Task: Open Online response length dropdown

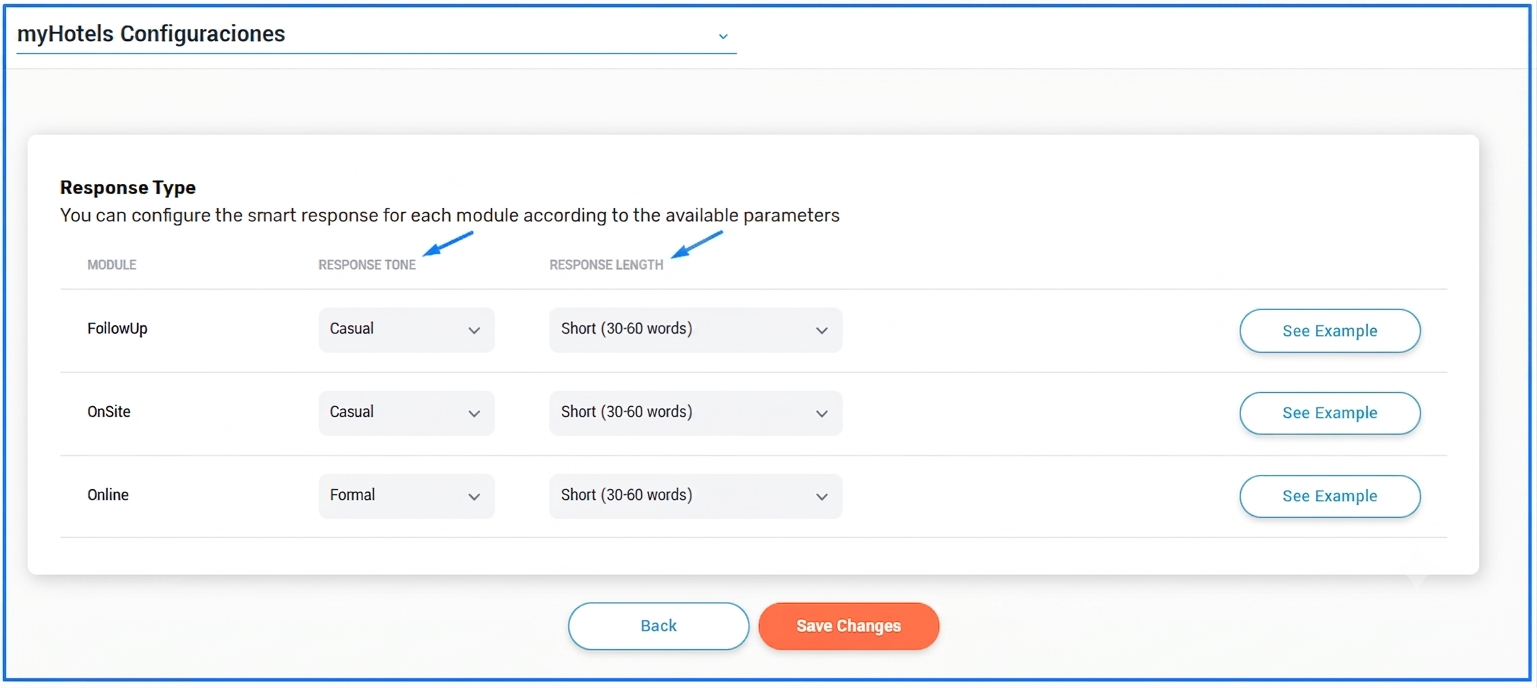Action: point(695,496)
